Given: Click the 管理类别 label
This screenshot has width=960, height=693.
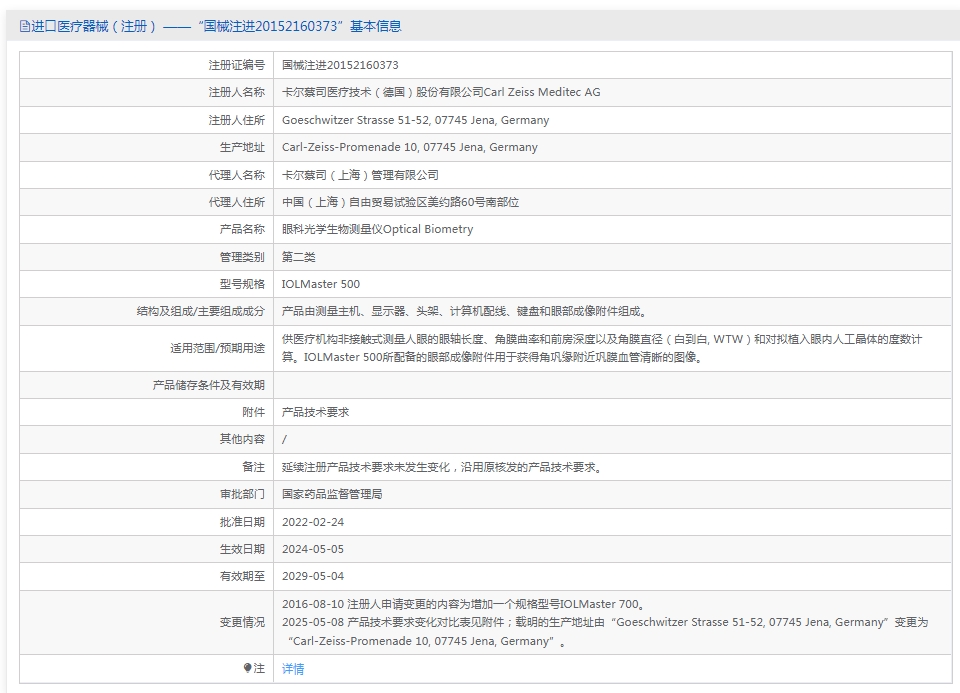Looking at the screenshot, I should coord(242,257).
